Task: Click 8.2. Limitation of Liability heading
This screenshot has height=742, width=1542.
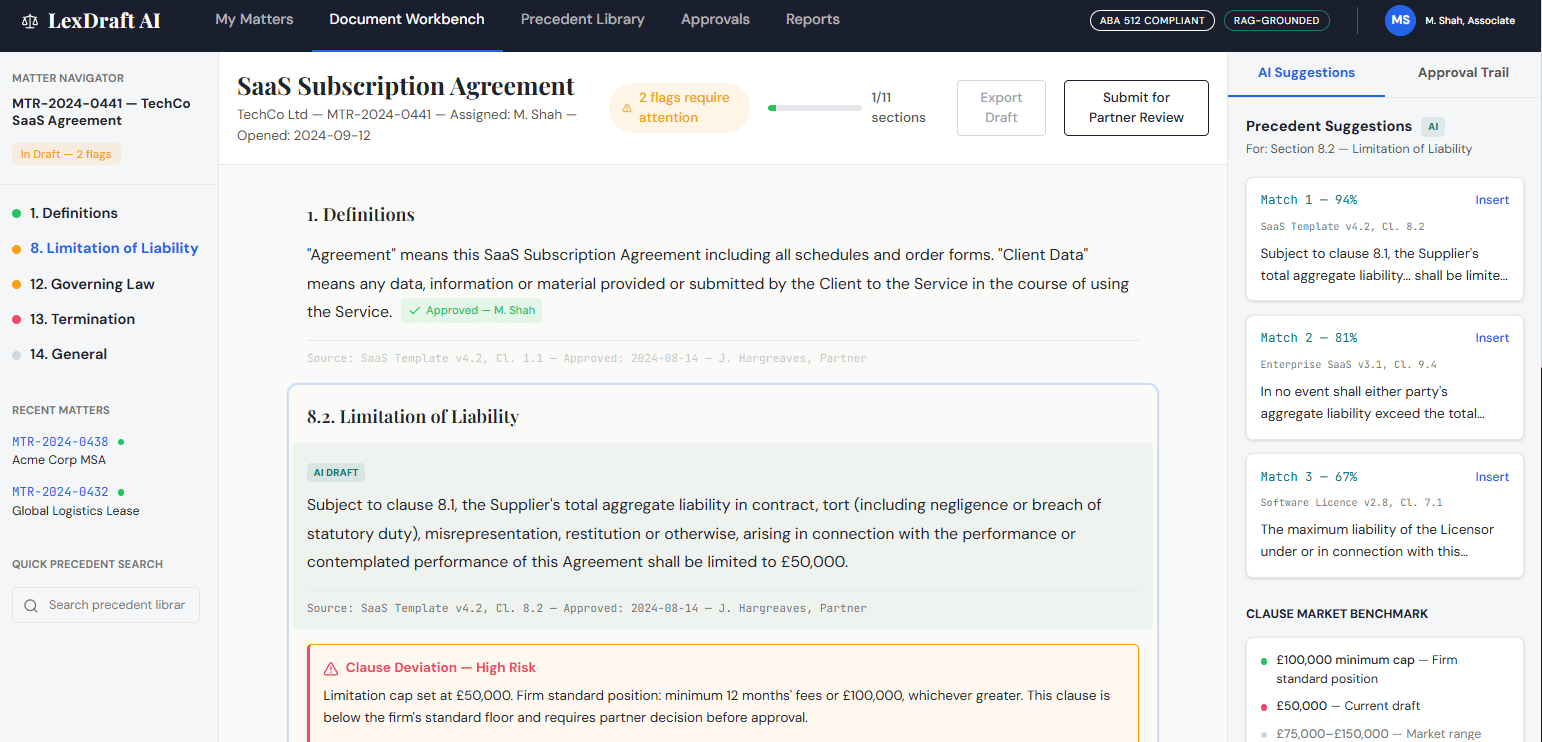Action: 413,417
